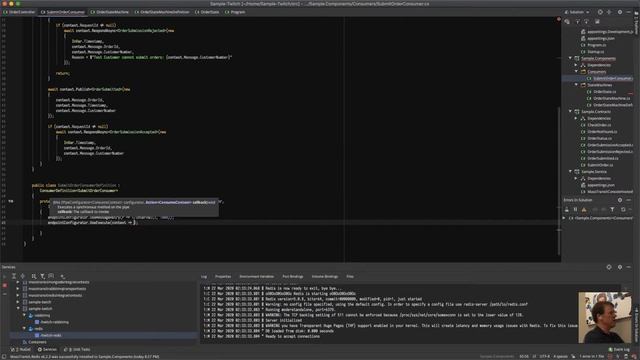Open the OrderStateMachineDefinition editor tab

coord(162,12)
